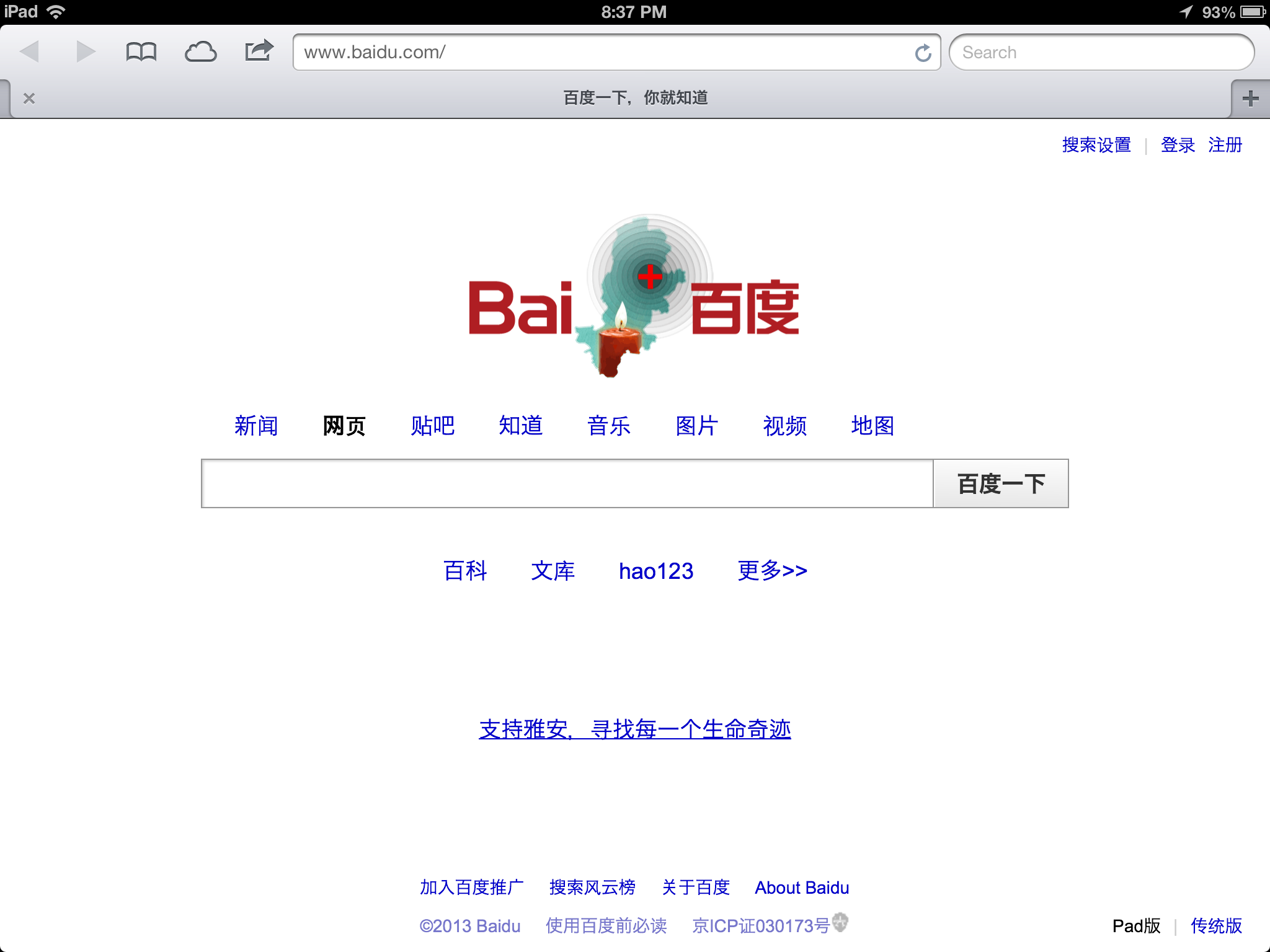Switch to 传统版 traditional version
The image size is (1270, 952).
pos(1215,925)
